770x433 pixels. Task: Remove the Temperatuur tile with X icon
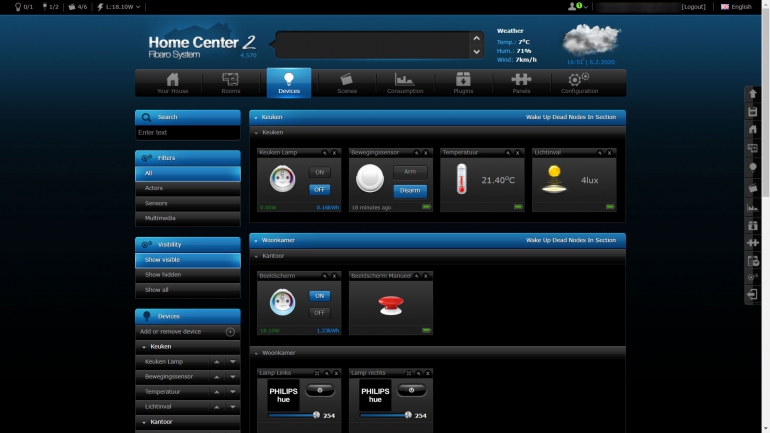tap(519, 153)
